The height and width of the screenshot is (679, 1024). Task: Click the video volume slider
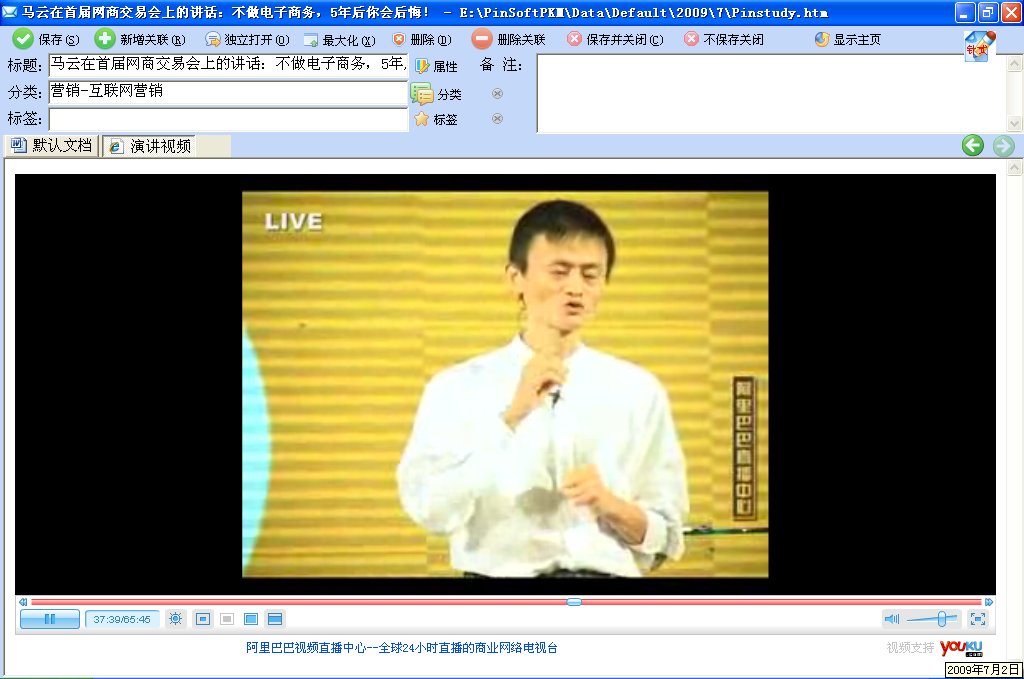(933, 619)
